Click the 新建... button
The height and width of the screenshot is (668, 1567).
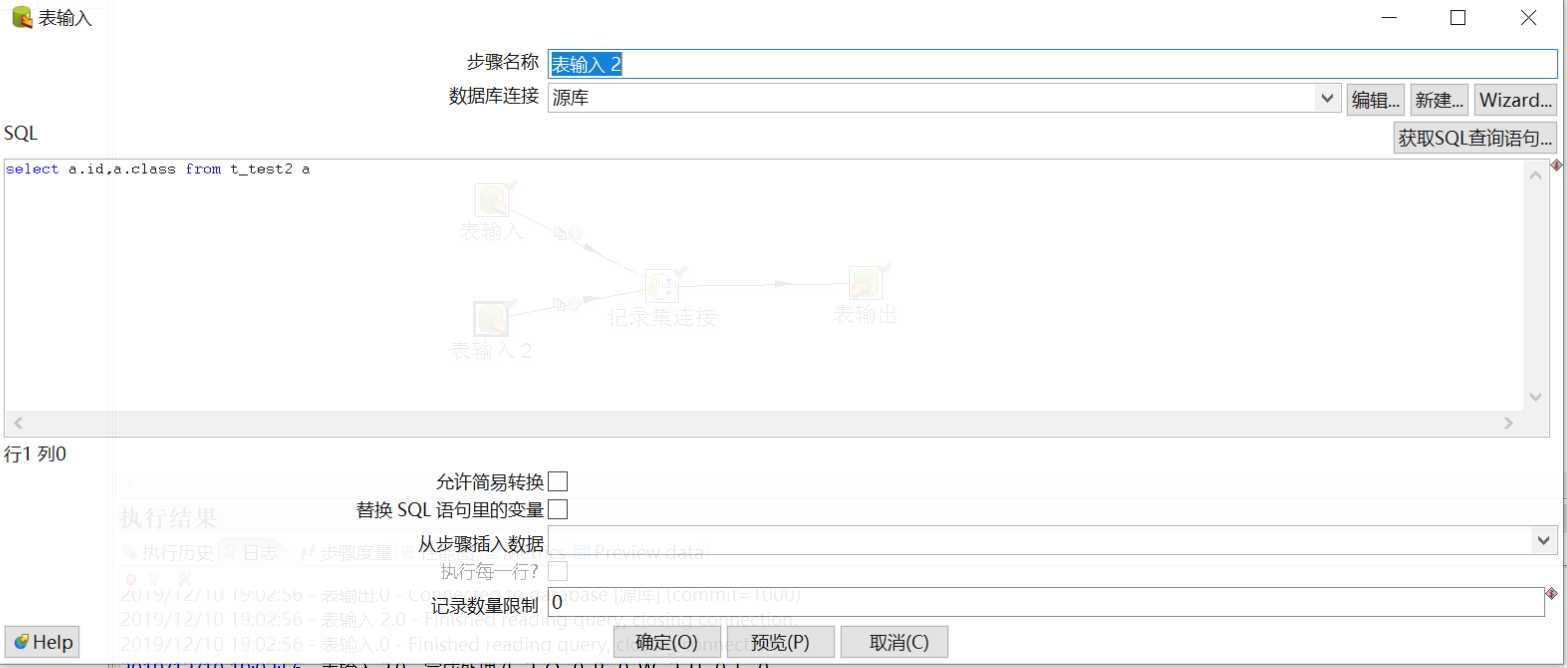(1439, 100)
